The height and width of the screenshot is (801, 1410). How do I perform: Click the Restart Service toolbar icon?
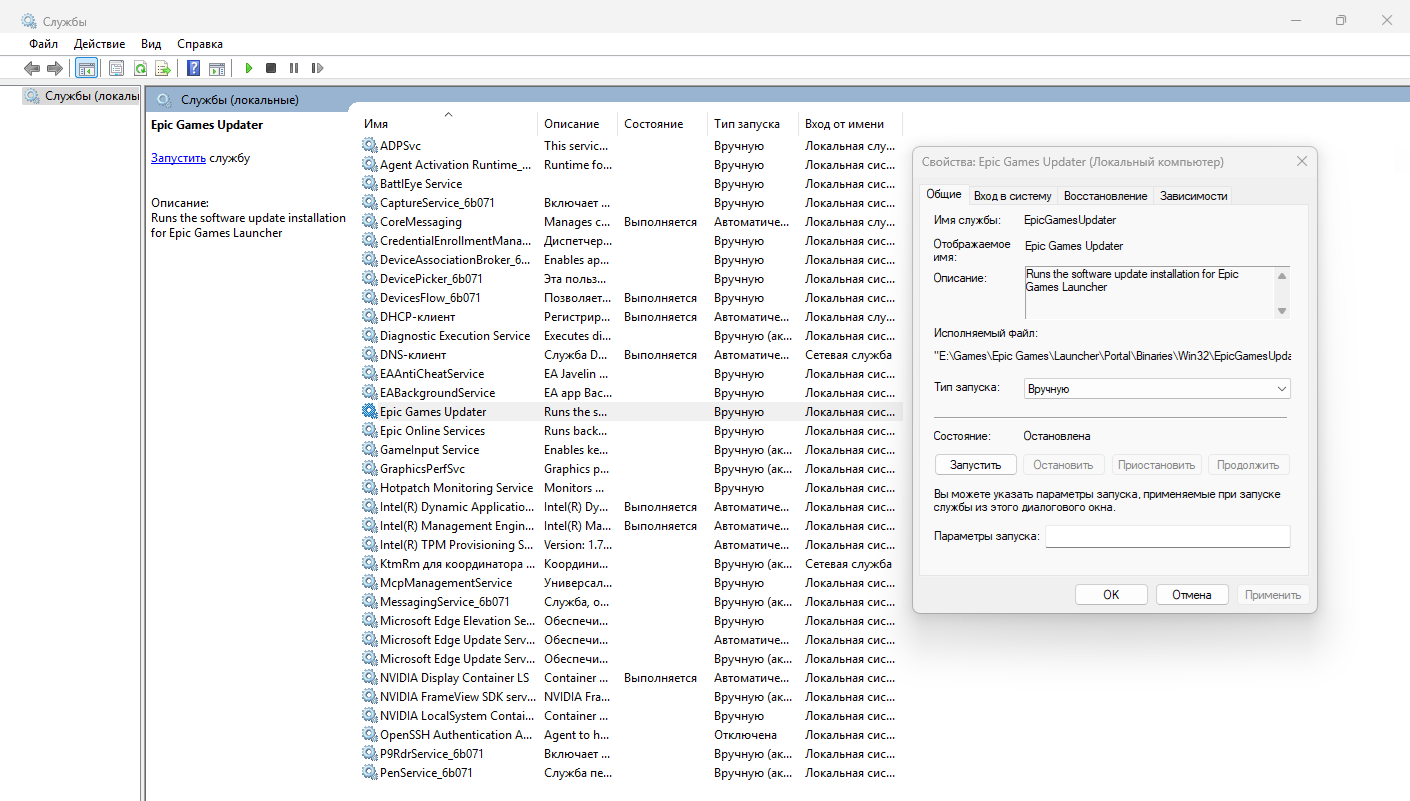(x=317, y=68)
